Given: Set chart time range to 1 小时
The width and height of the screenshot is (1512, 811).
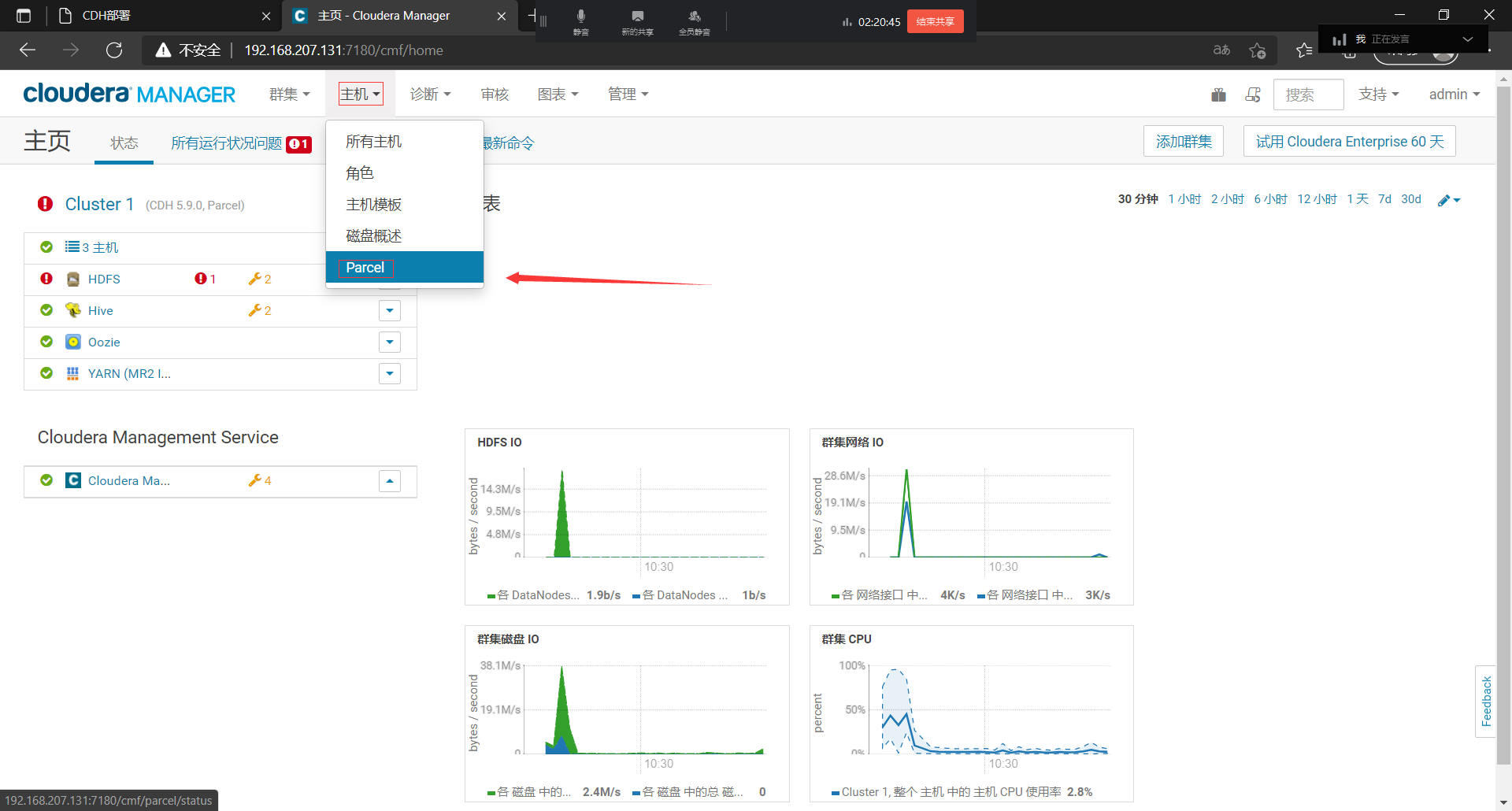Looking at the screenshot, I should (1184, 199).
